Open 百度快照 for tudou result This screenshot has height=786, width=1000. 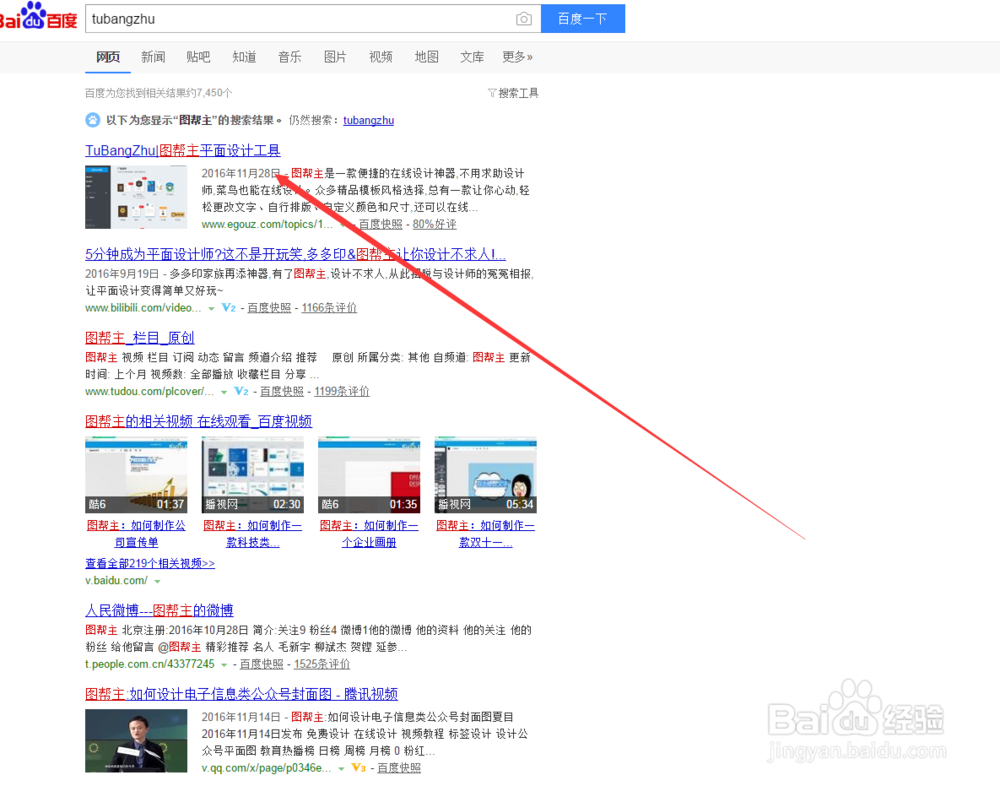[282, 392]
